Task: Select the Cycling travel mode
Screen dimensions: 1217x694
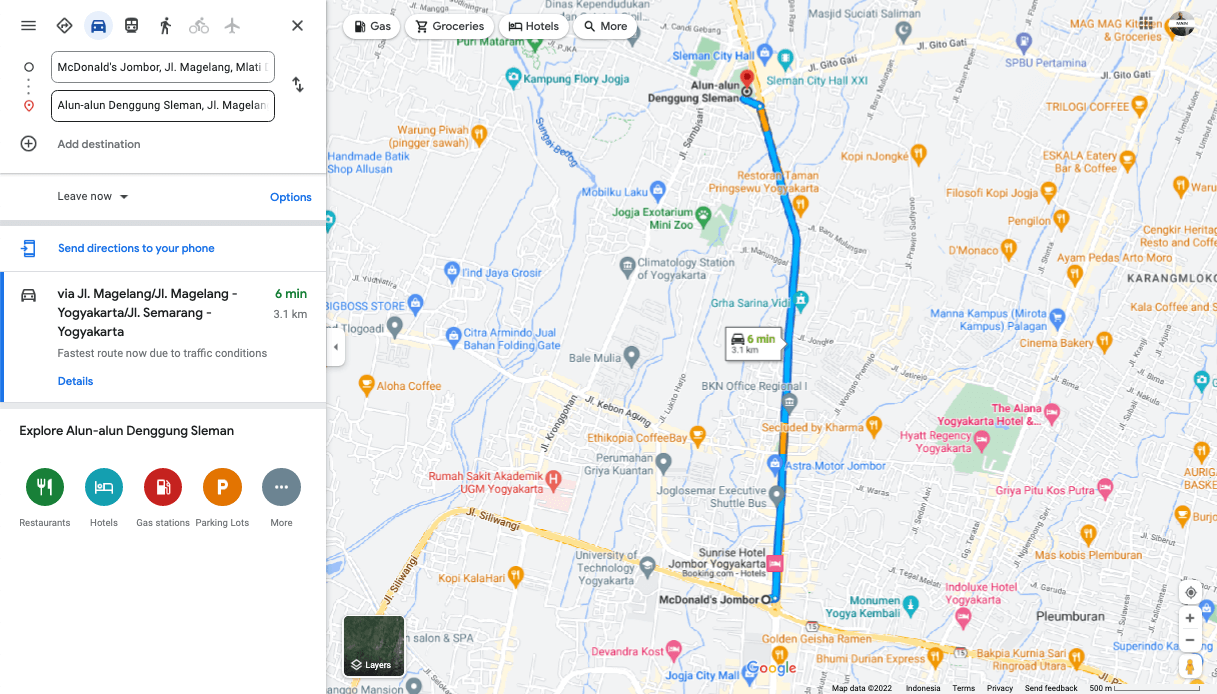Action: 199,26
